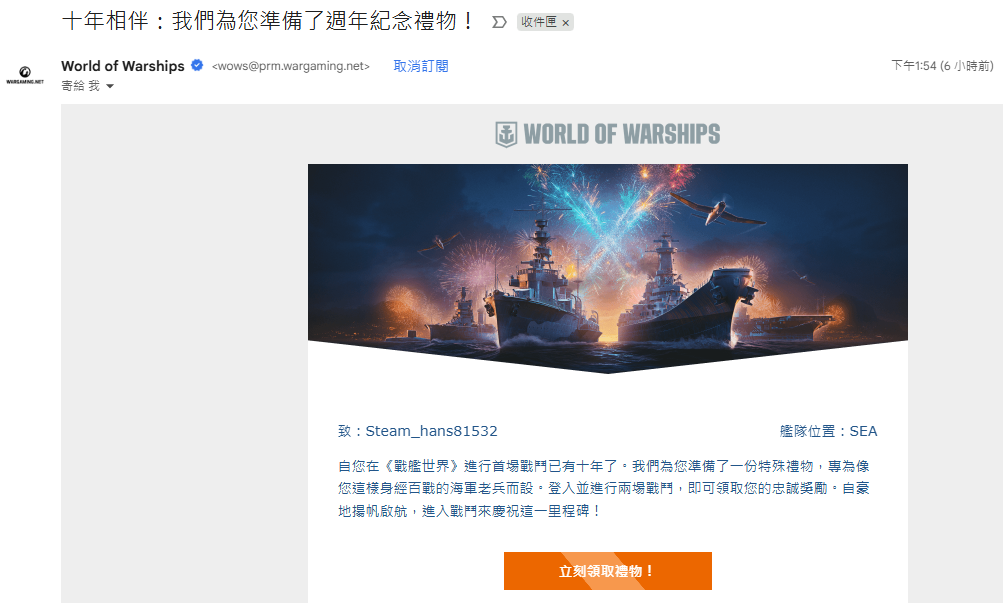Open the 收件匣 label chip
This screenshot has height=603, width=1003.
[539, 22]
